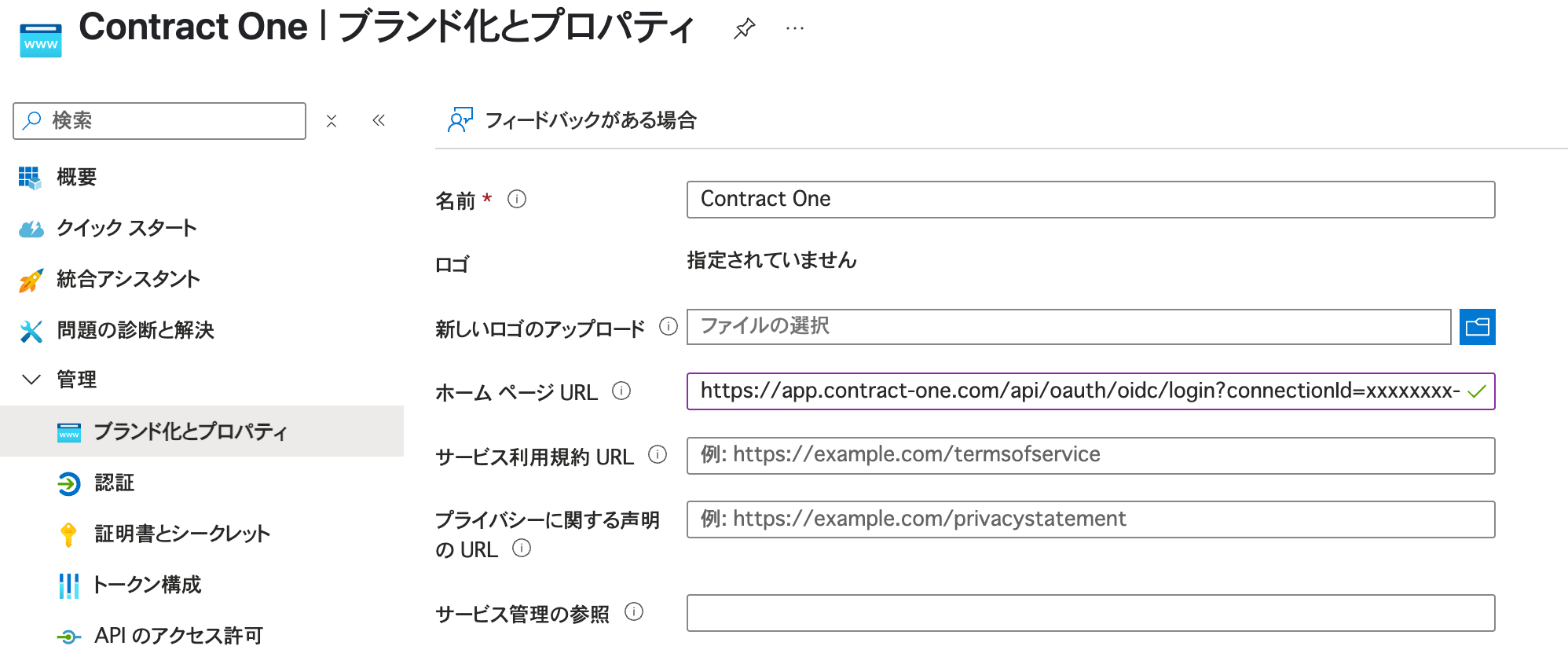
Task: Click the 認証 arrow icon
Action: tap(69, 483)
